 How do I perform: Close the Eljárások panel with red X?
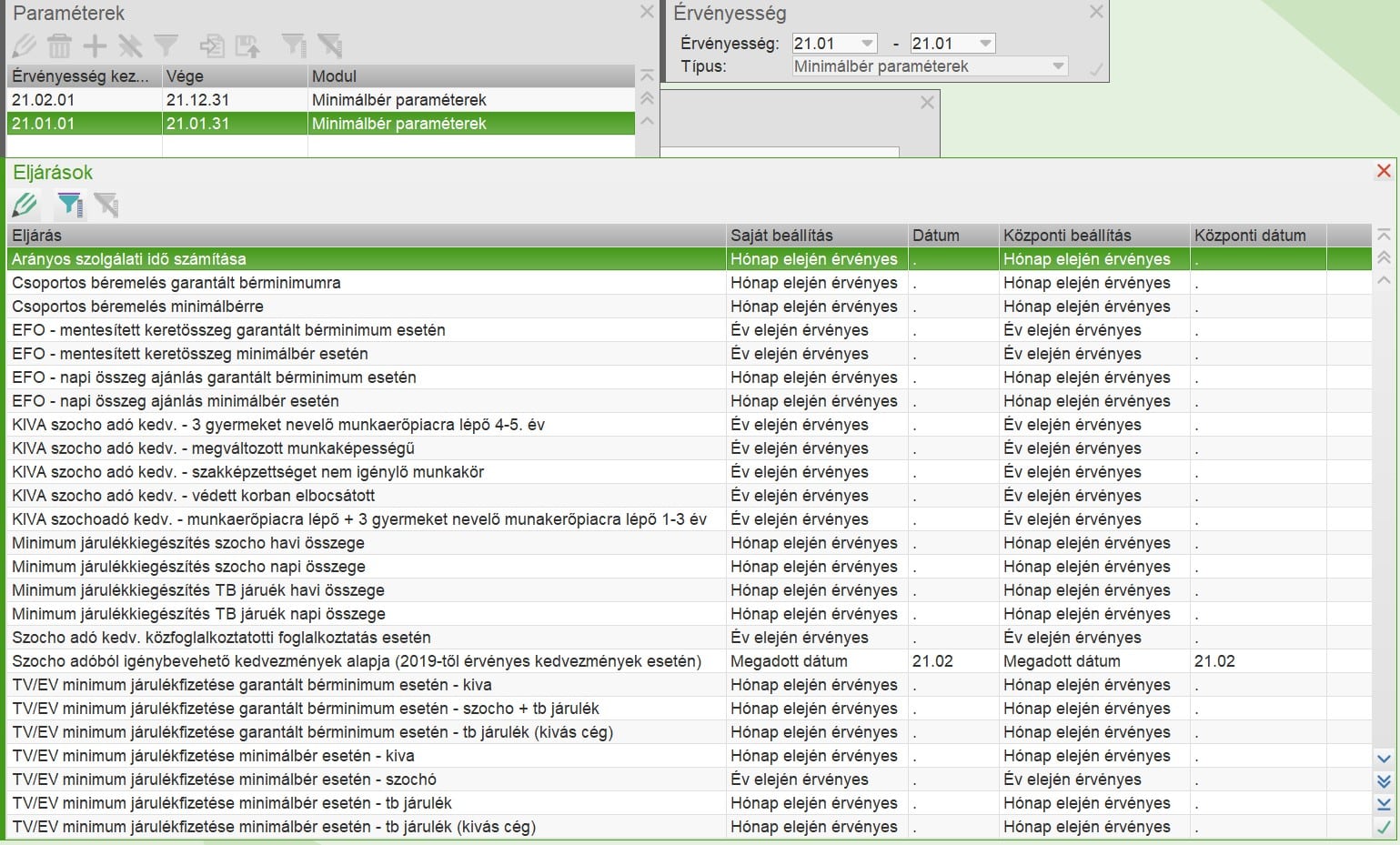(x=1384, y=171)
